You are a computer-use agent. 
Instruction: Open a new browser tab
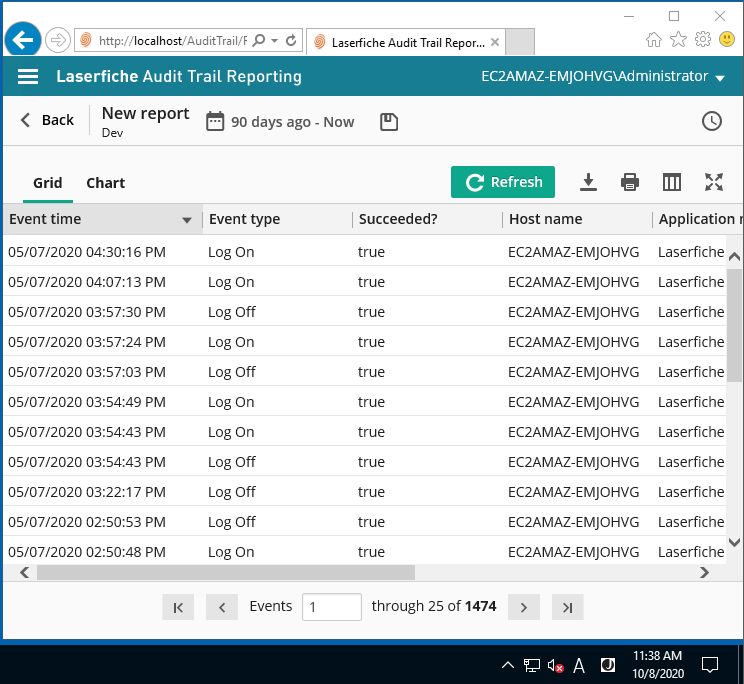(520, 42)
